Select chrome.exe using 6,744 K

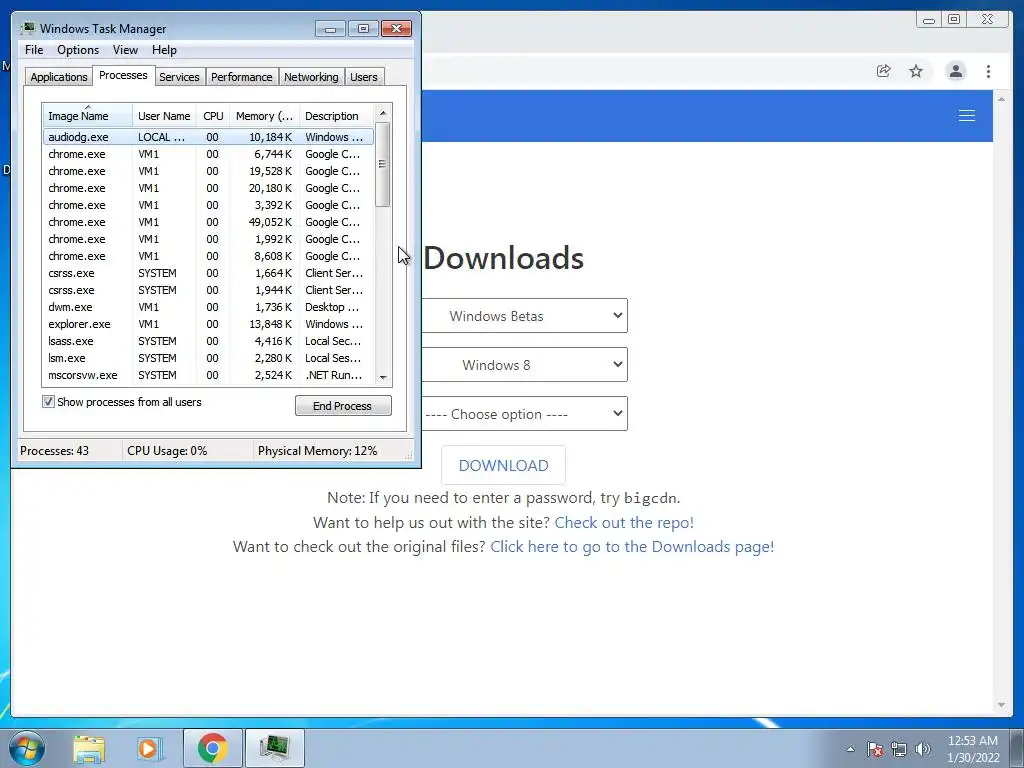click(x=208, y=154)
